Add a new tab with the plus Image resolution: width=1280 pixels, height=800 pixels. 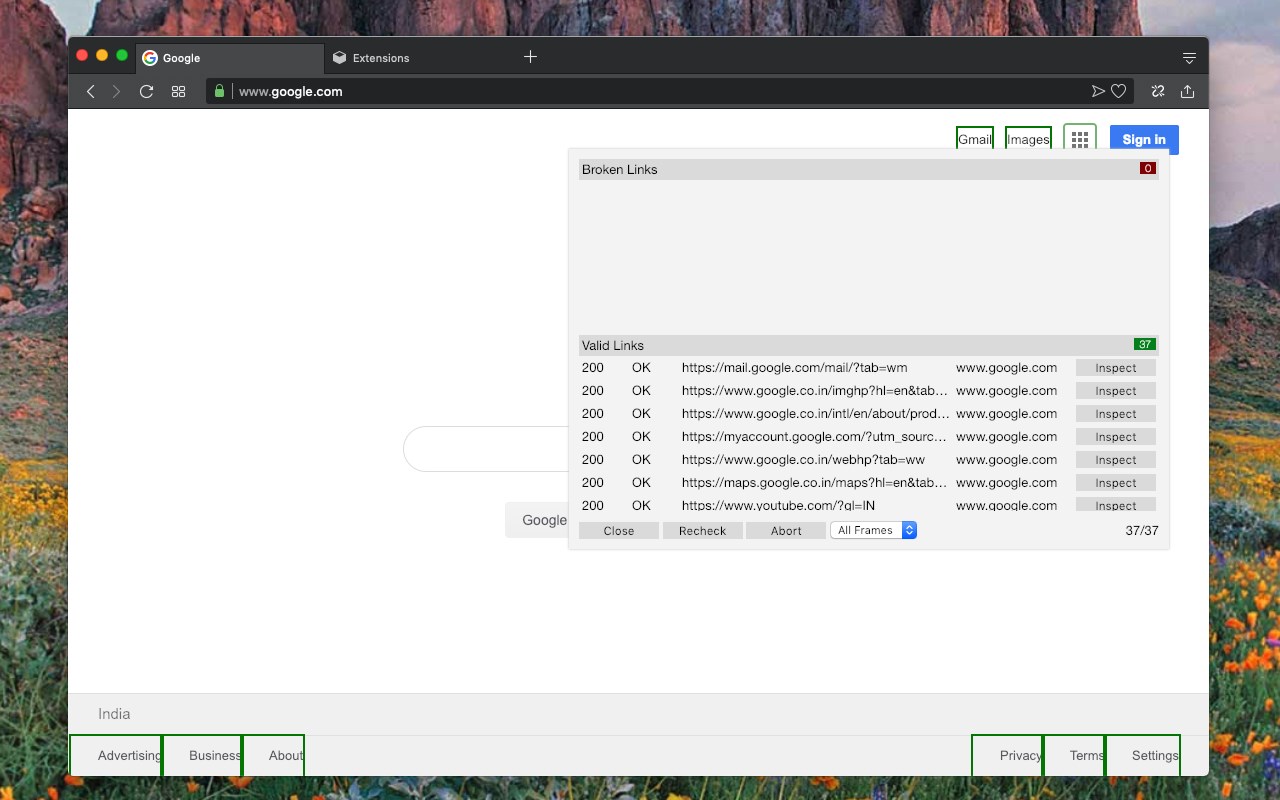530,57
